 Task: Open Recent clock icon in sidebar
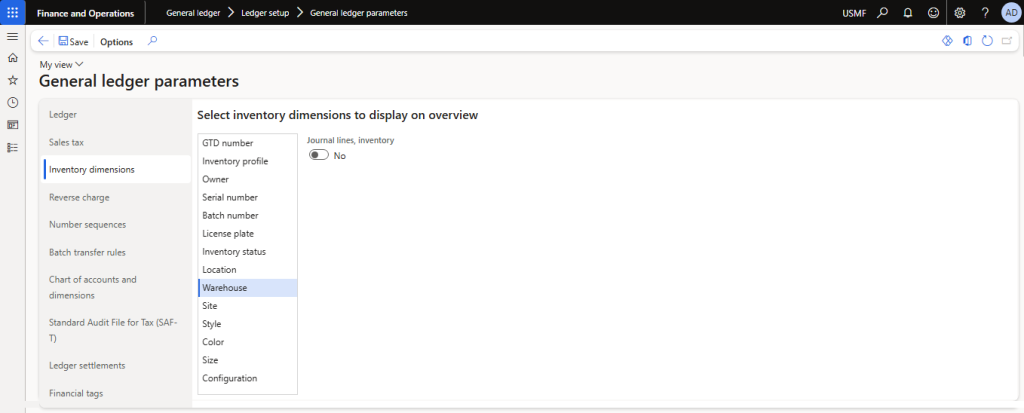[x=12, y=102]
